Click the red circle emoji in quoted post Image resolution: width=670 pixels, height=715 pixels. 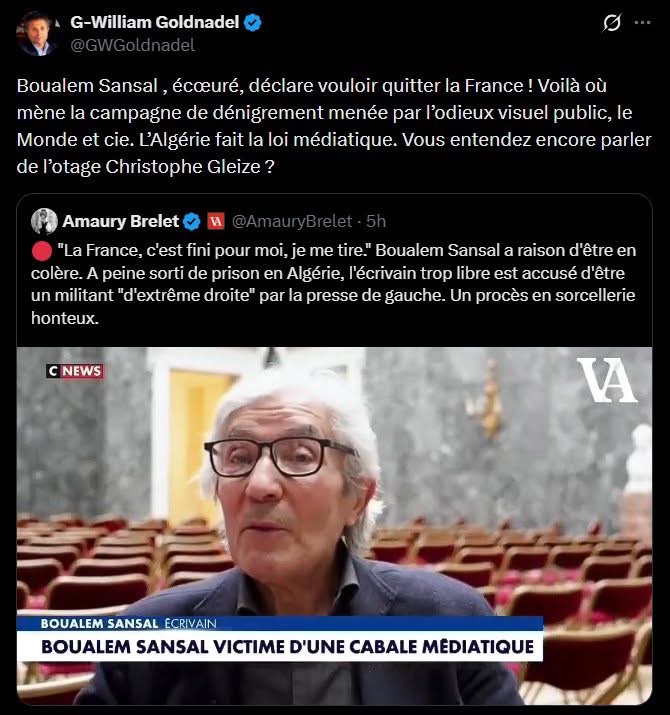pos(42,251)
